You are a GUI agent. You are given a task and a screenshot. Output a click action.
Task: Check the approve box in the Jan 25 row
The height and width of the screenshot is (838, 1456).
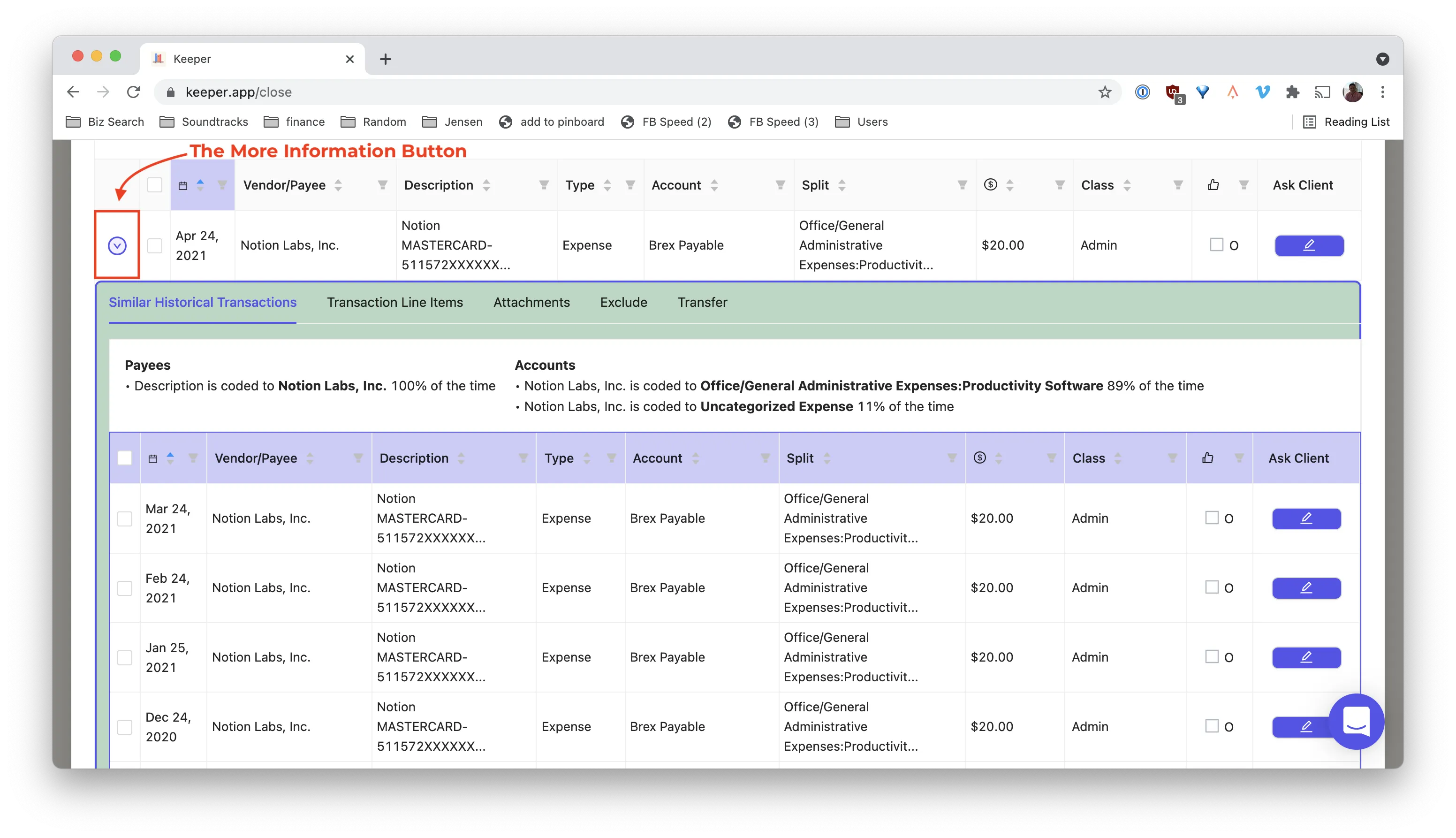click(x=1212, y=657)
